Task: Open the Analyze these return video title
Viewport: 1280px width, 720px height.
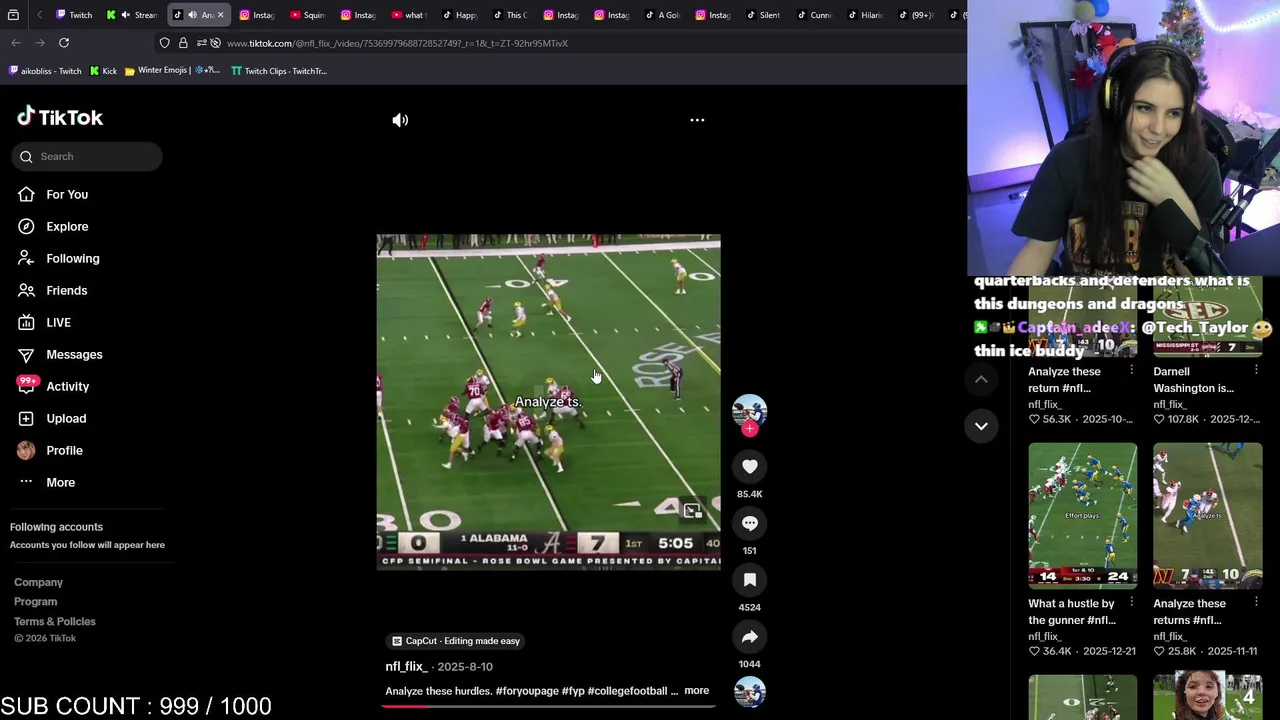Action: point(1064,380)
